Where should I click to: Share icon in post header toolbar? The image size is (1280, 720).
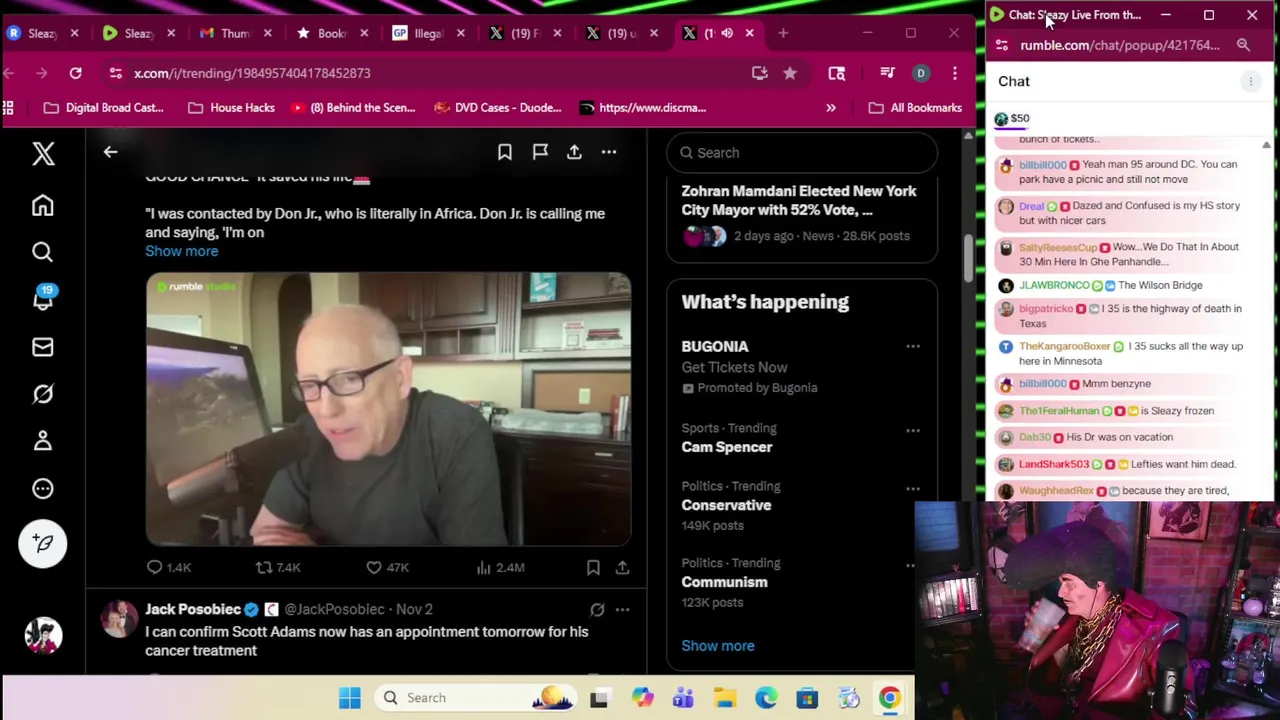tap(574, 152)
